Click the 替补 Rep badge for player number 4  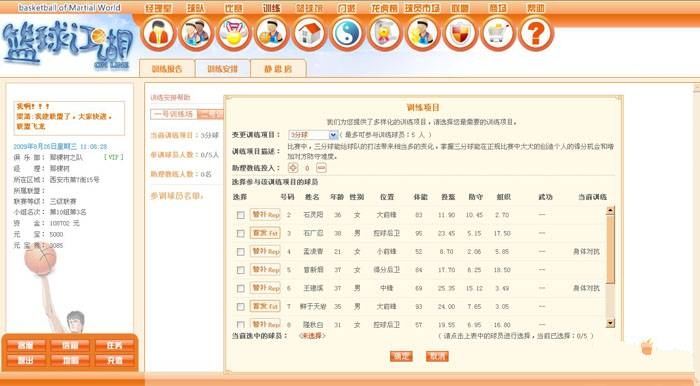(265, 251)
